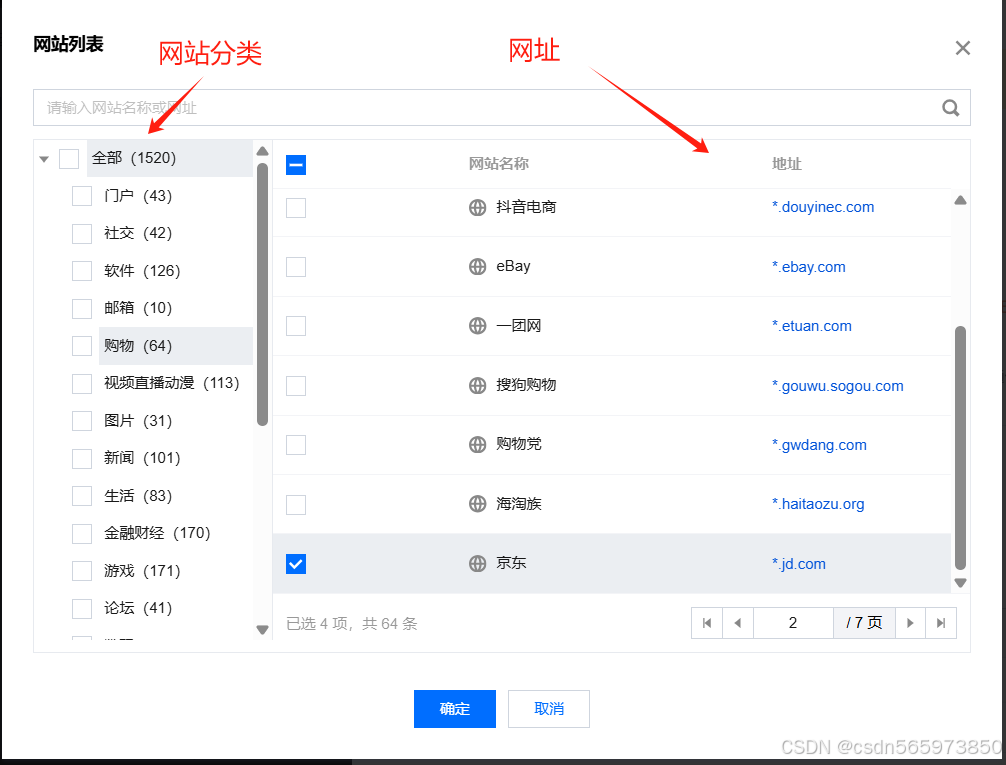This screenshot has height=765, width=1006.
Task: Check the 购物 category checkbox
Action: click(81, 345)
